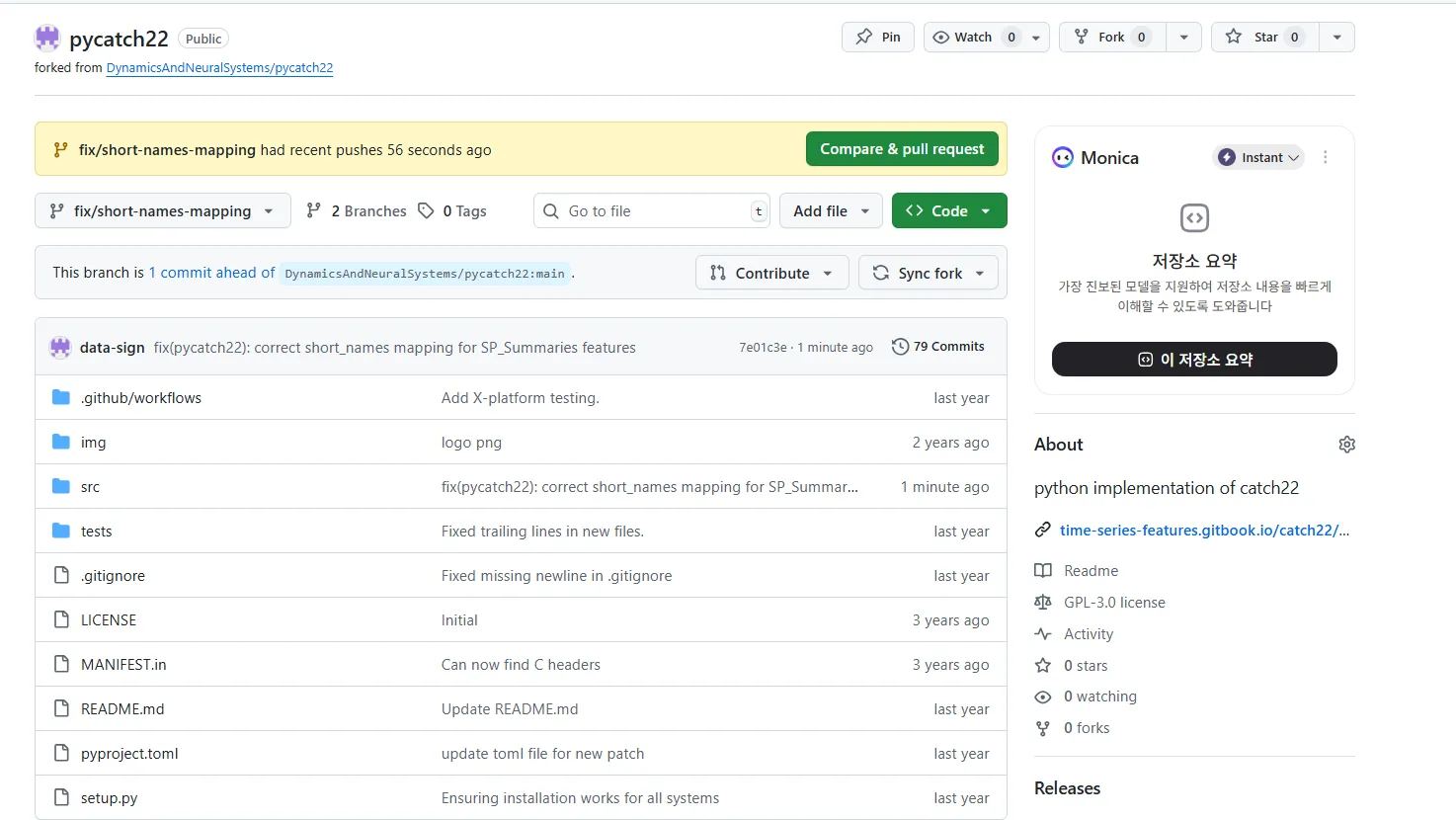This screenshot has height=820, width=1456.
Task: Click the Monica logo icon
Action: tap(1063, 157)
